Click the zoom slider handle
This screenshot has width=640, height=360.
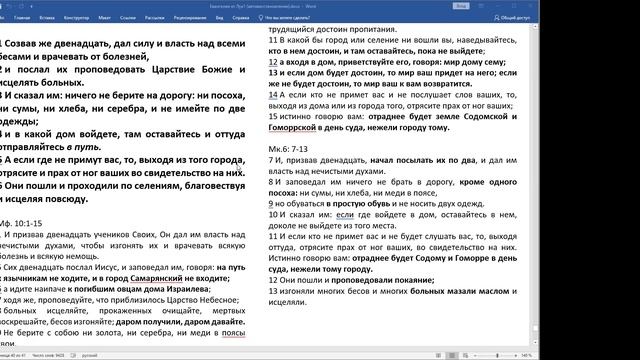497,356
